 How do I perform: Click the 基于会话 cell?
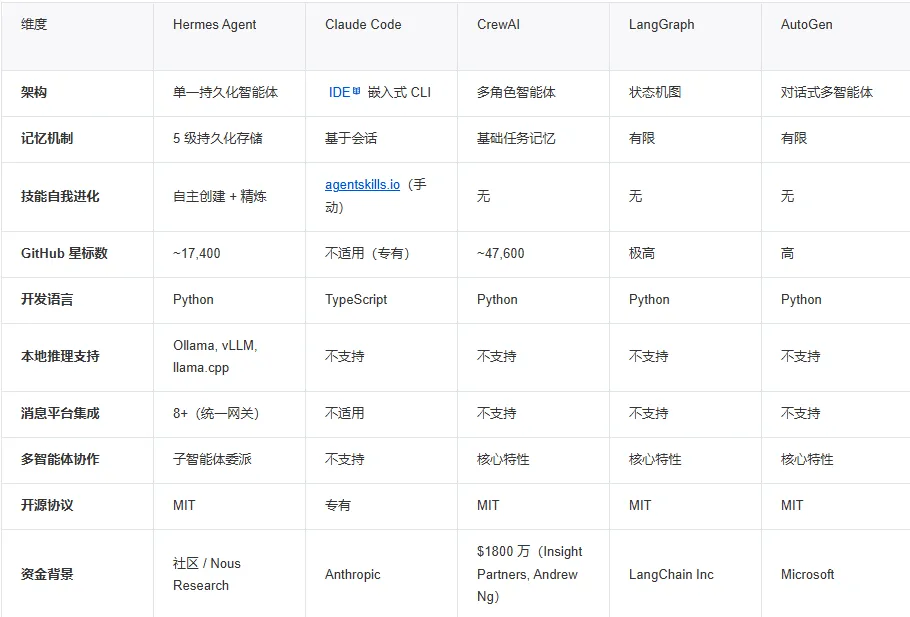click(x=351, y=138)
